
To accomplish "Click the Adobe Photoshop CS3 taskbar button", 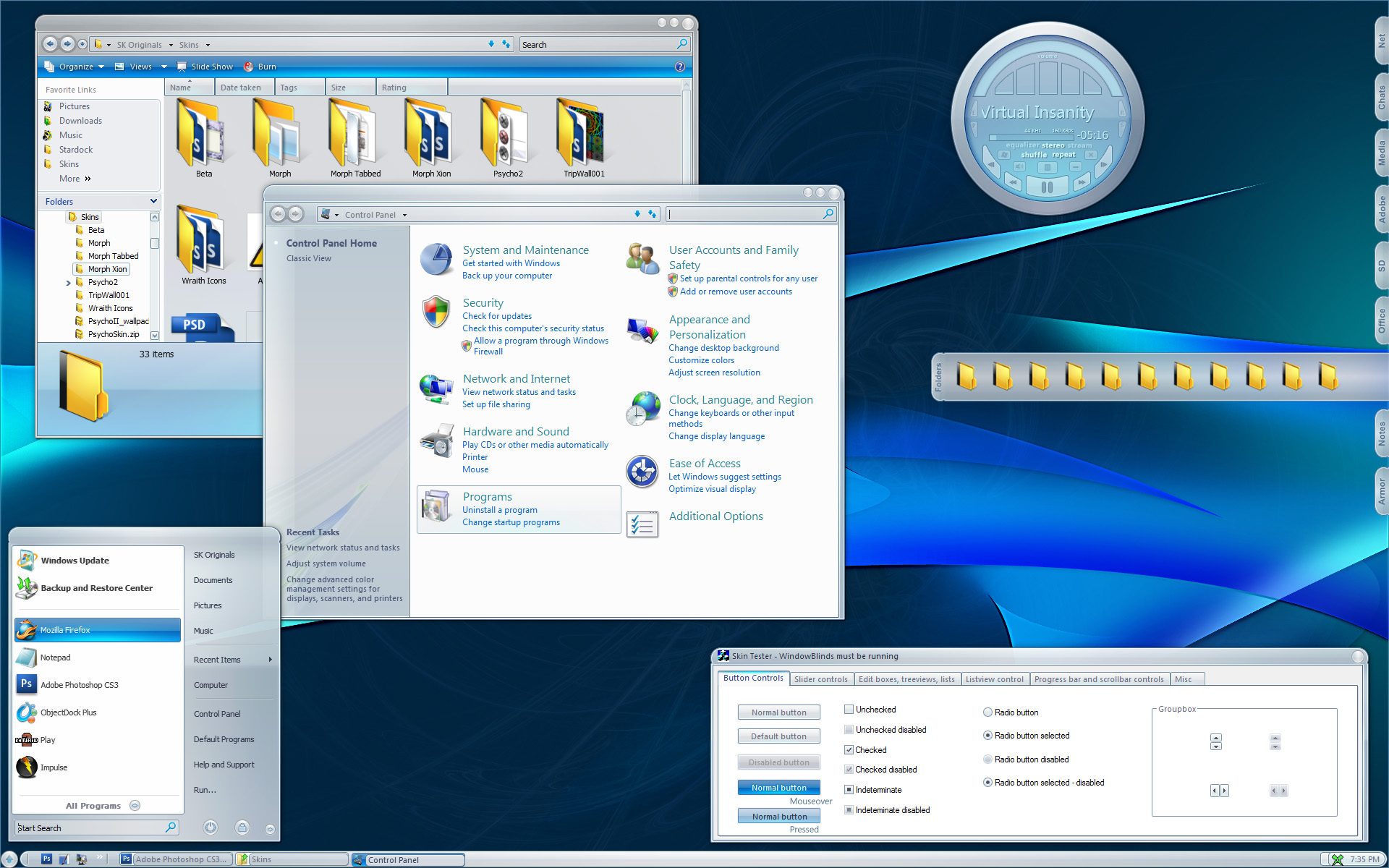I will [176, 859].
